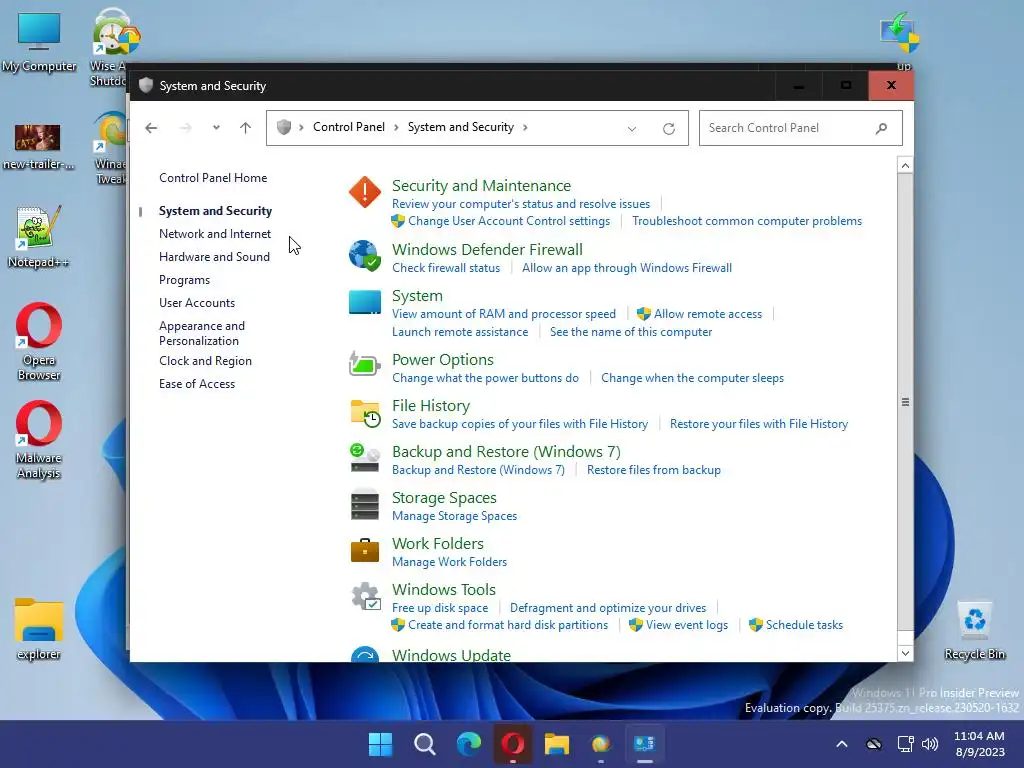The height and width of the screenshot is (768, 1024).
Task: Click Restore your files with File History
Action: (759, 424)
